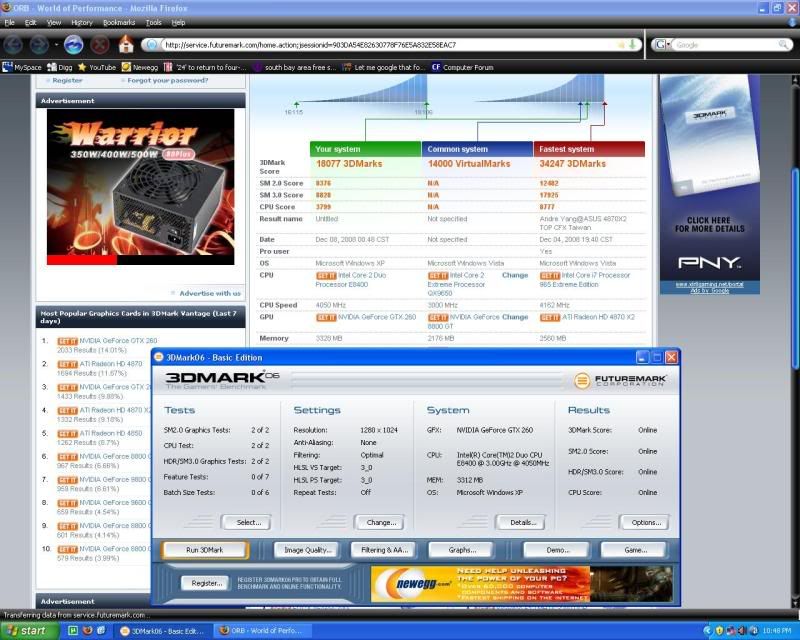
Task: Click GET IT badge beside ATI Radeon HD 4870 X2 GPU
Action: [x=549, y=317]
